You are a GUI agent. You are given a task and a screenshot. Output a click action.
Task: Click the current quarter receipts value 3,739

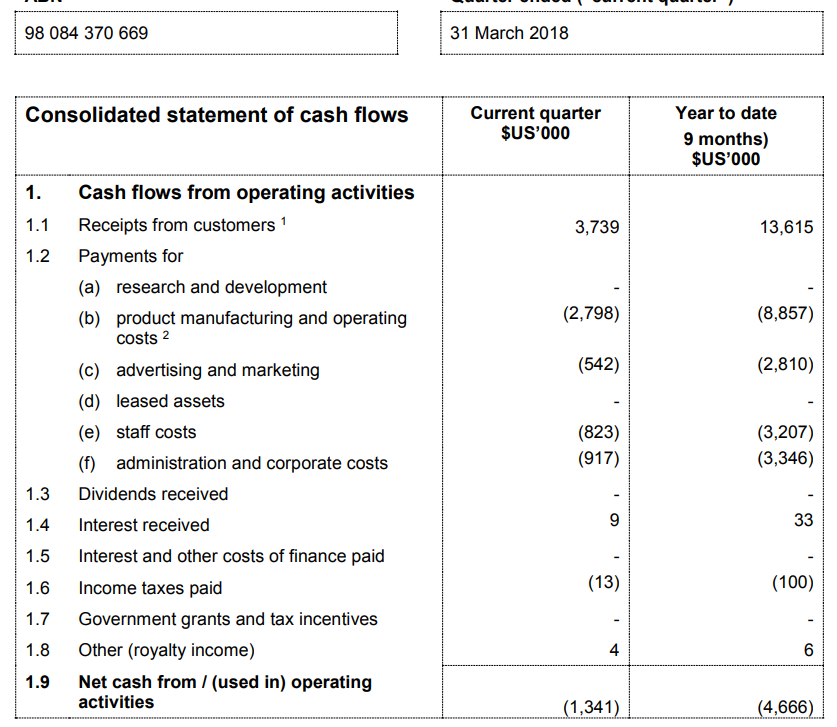click(x=597, y=227)
